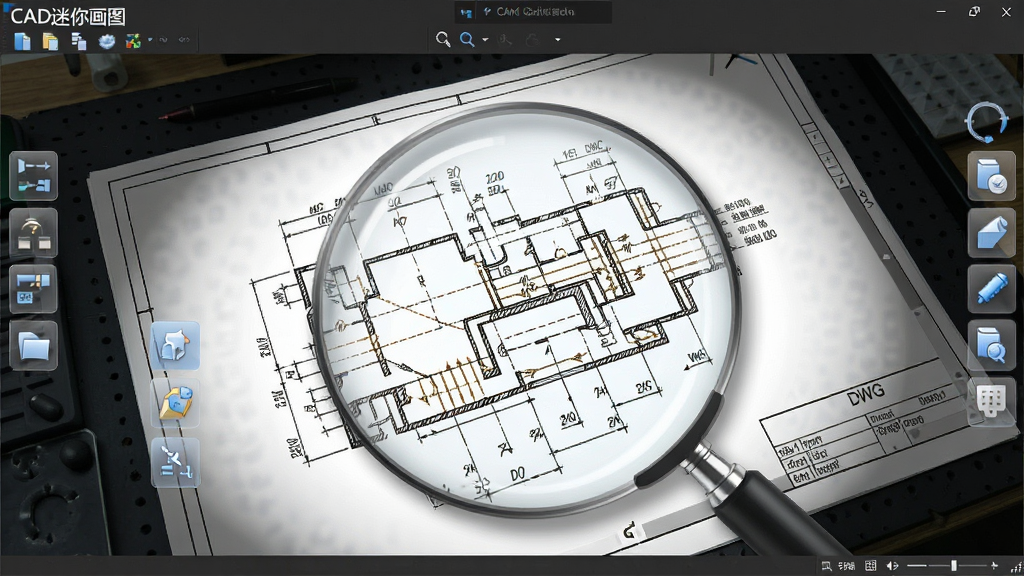Viewport: 1024px width, 576px height.
Task: Close the CAD迷你画图 window
Action: coord(1006,12)
